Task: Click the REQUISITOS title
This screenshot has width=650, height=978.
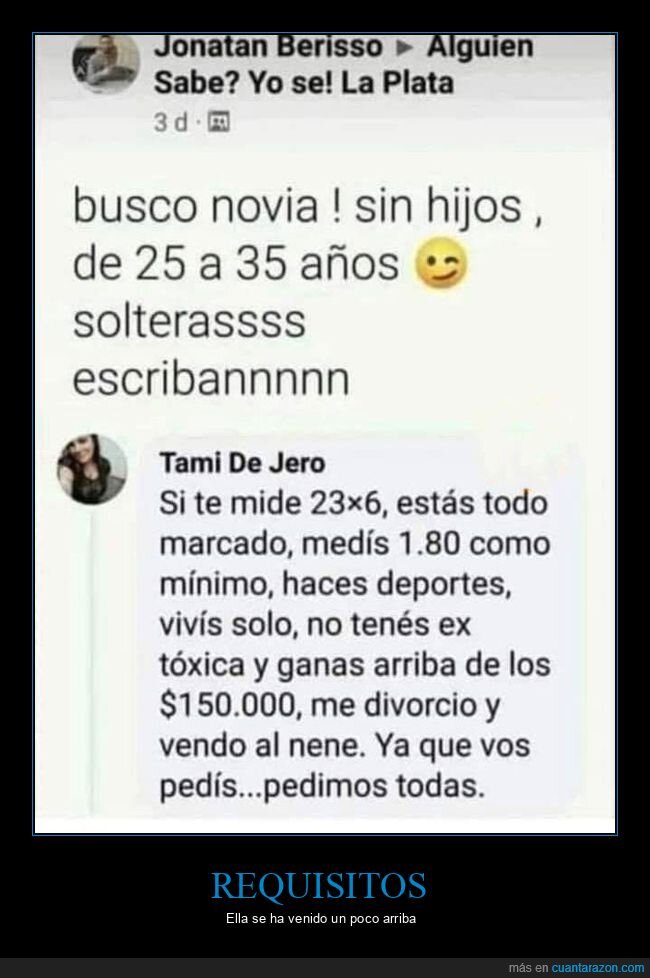Action: pyautogui.click(x=319, y=885)
